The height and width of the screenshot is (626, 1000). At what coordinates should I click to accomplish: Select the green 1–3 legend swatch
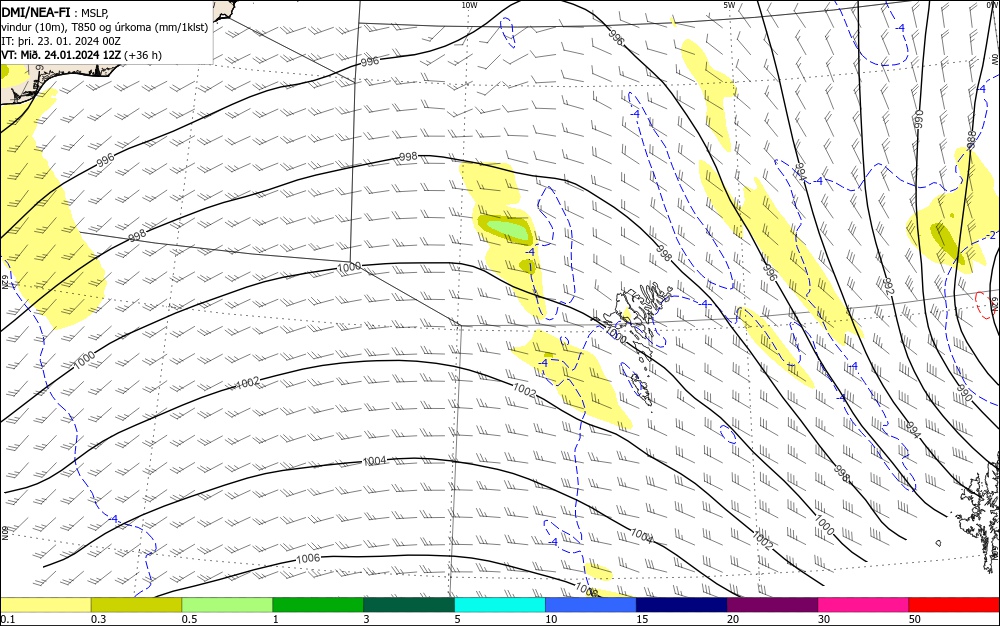point(318,605)
